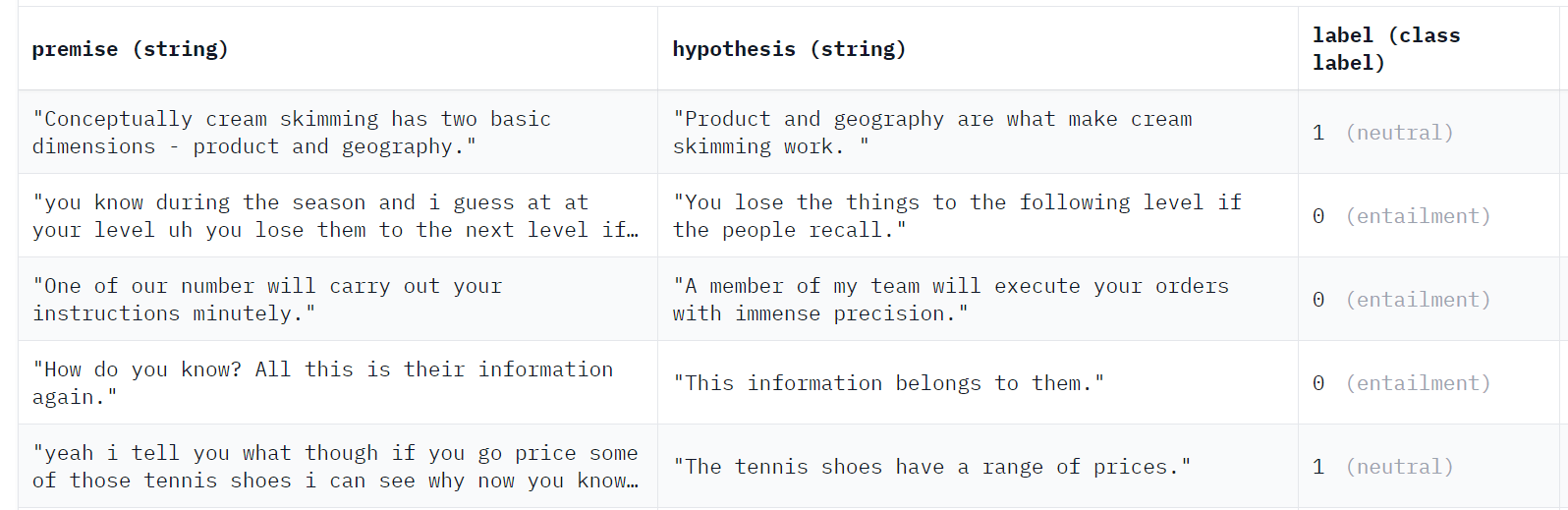Expand the ellipsis after "why now you know"
This screenshot has width=1568, height=510.
(x=633, y=482)
